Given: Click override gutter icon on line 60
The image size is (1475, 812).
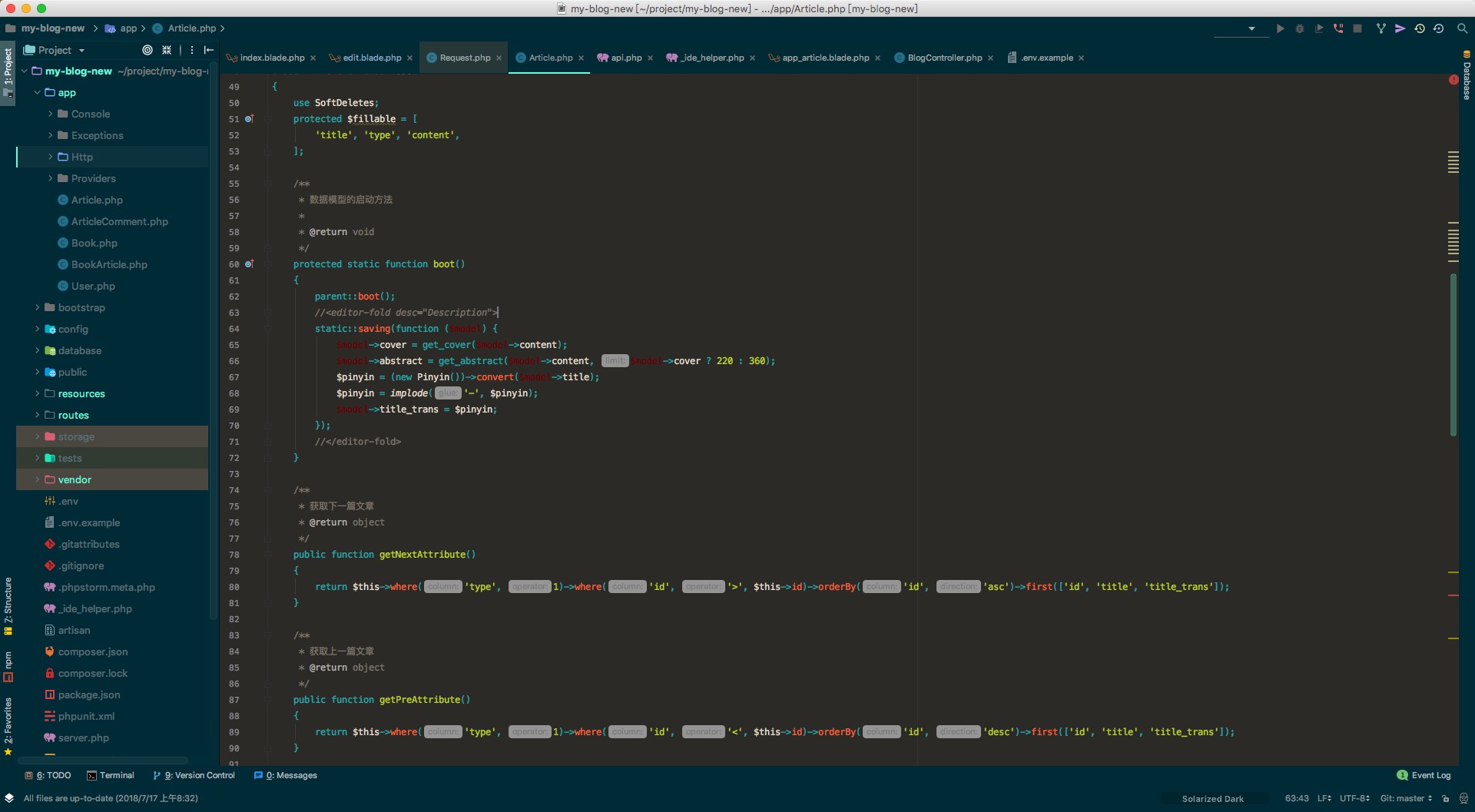Looking at the screenshot, I should click(249, 264).
